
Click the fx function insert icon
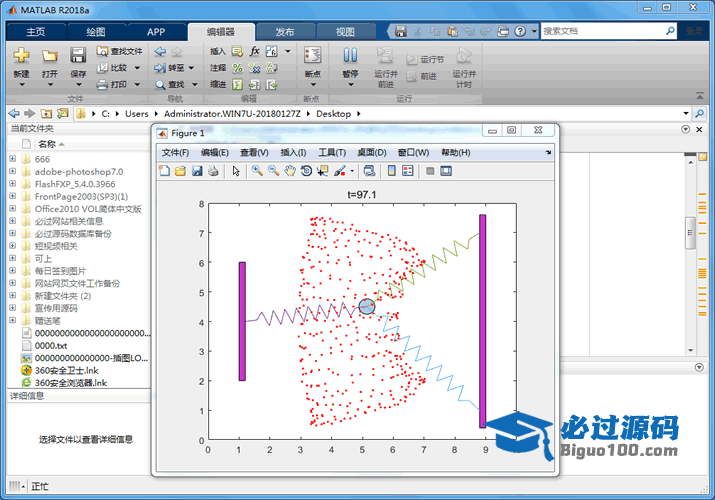pos(254,52)
